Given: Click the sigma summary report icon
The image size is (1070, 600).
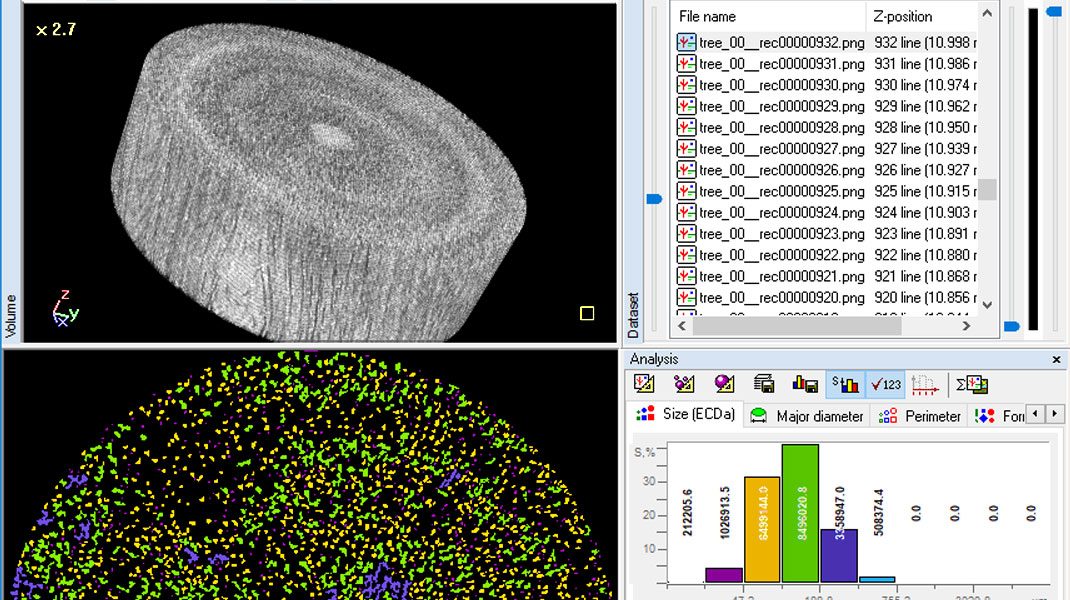Looking at the screenshot, I should (971, 384).
